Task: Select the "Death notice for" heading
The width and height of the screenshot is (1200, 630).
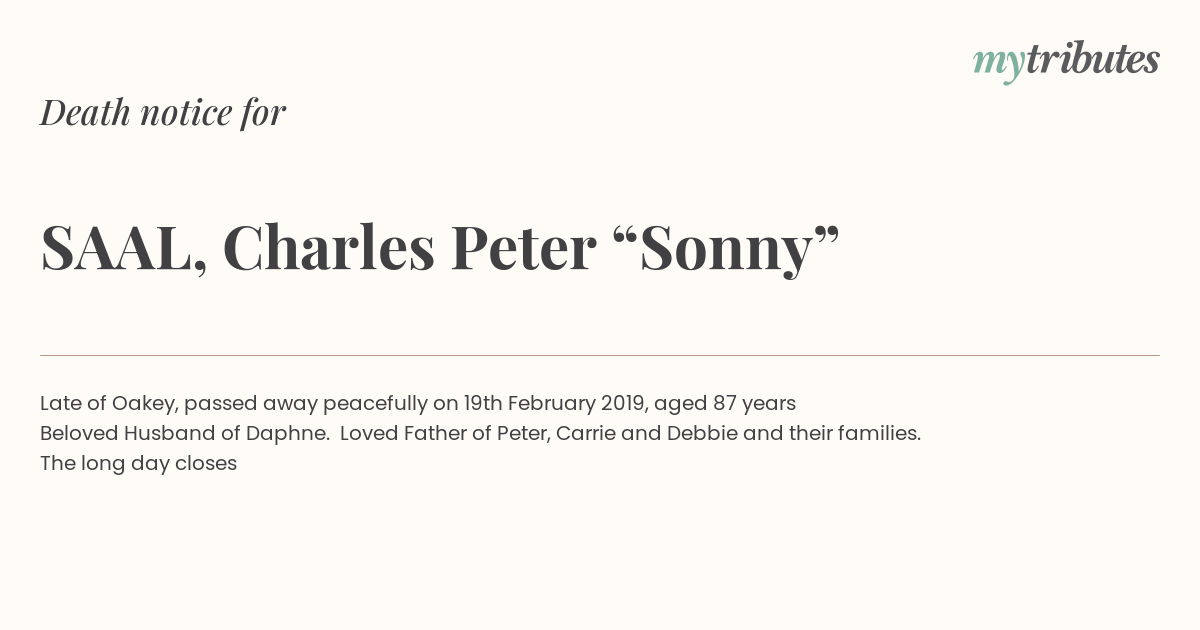Action: pos(163,112)
